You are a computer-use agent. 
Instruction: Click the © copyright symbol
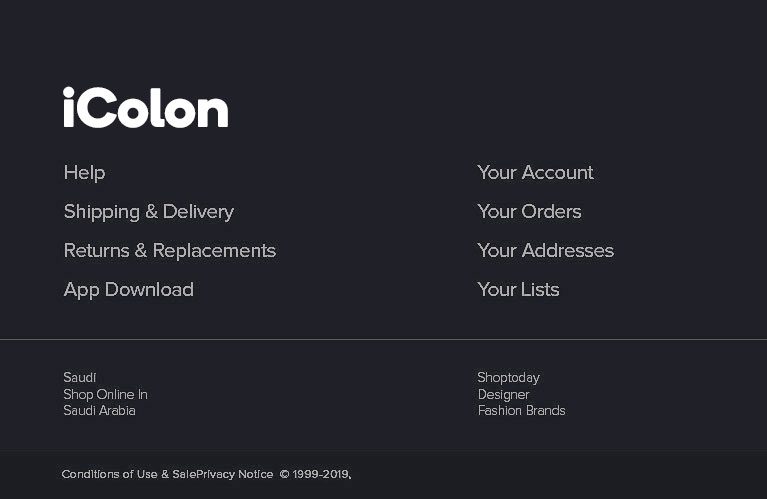pos(284,474)
